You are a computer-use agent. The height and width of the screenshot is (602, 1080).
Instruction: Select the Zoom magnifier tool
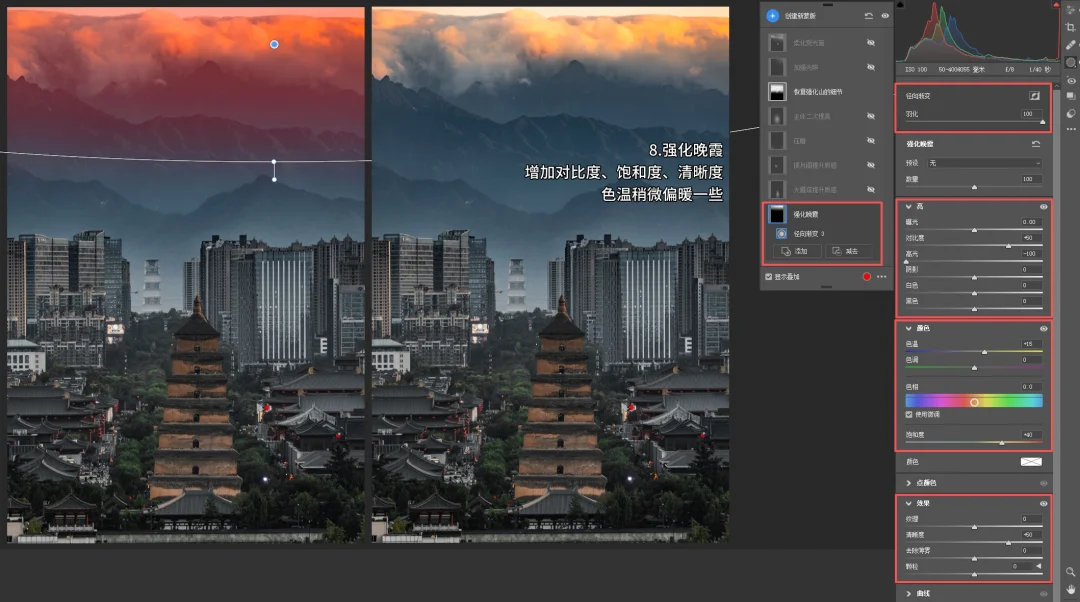pyautogui.click(x=1070, y=572)
